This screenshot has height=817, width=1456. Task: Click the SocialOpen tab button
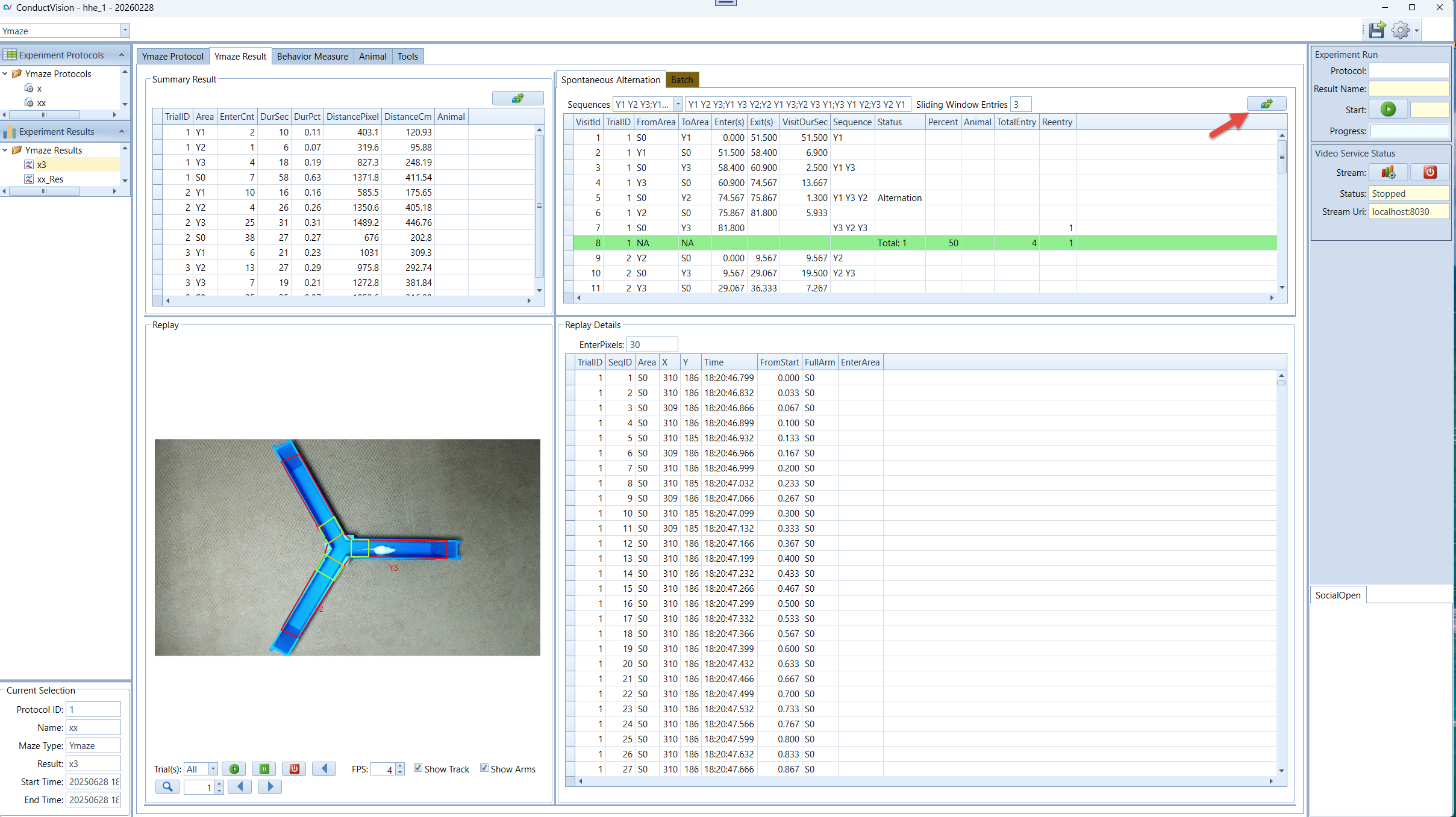click(1337, 595)
